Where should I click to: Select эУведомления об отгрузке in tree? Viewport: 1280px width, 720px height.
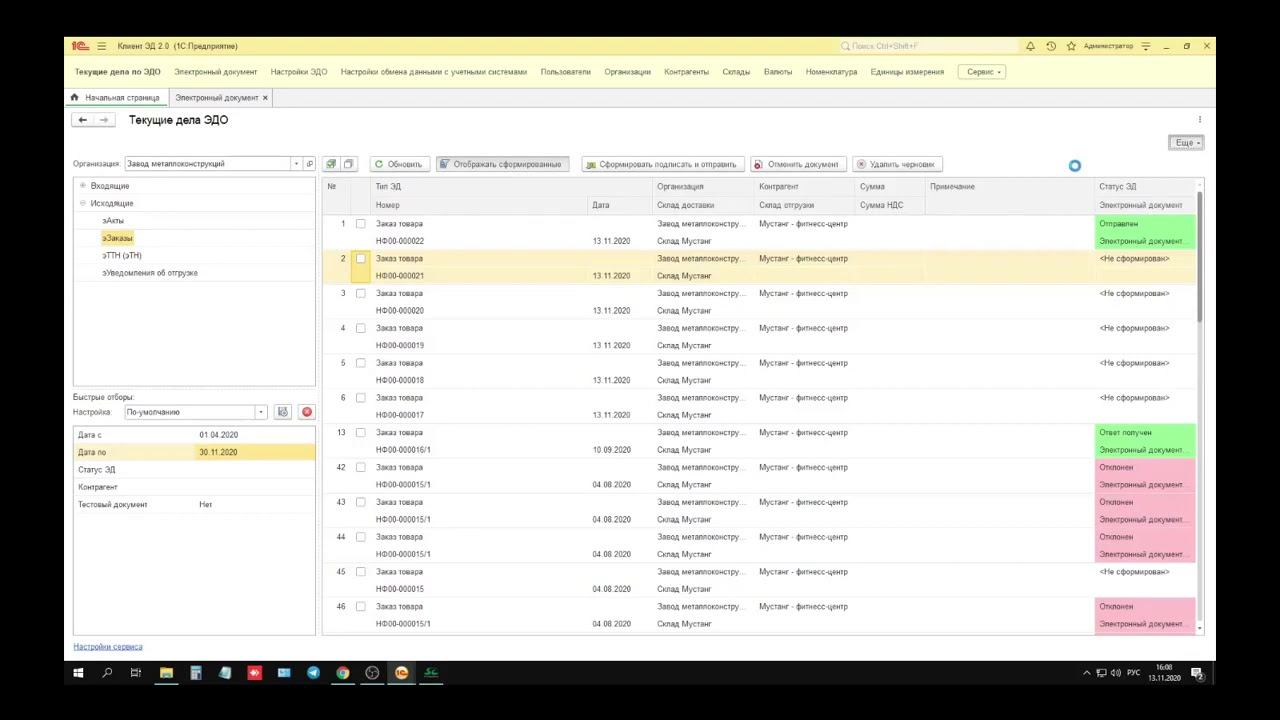[150, 273]
